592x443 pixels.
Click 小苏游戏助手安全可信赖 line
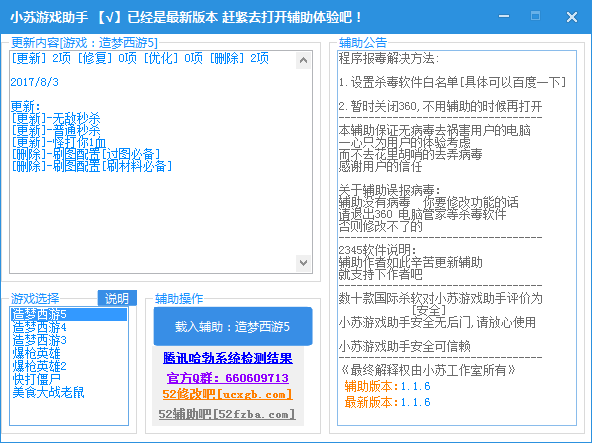(x=404, y=346)
